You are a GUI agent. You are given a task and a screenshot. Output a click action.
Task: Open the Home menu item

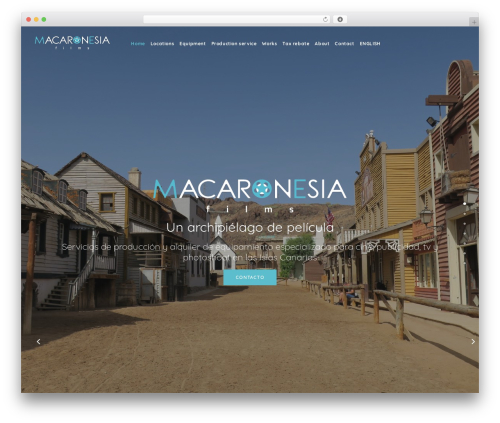pos(138,44)
